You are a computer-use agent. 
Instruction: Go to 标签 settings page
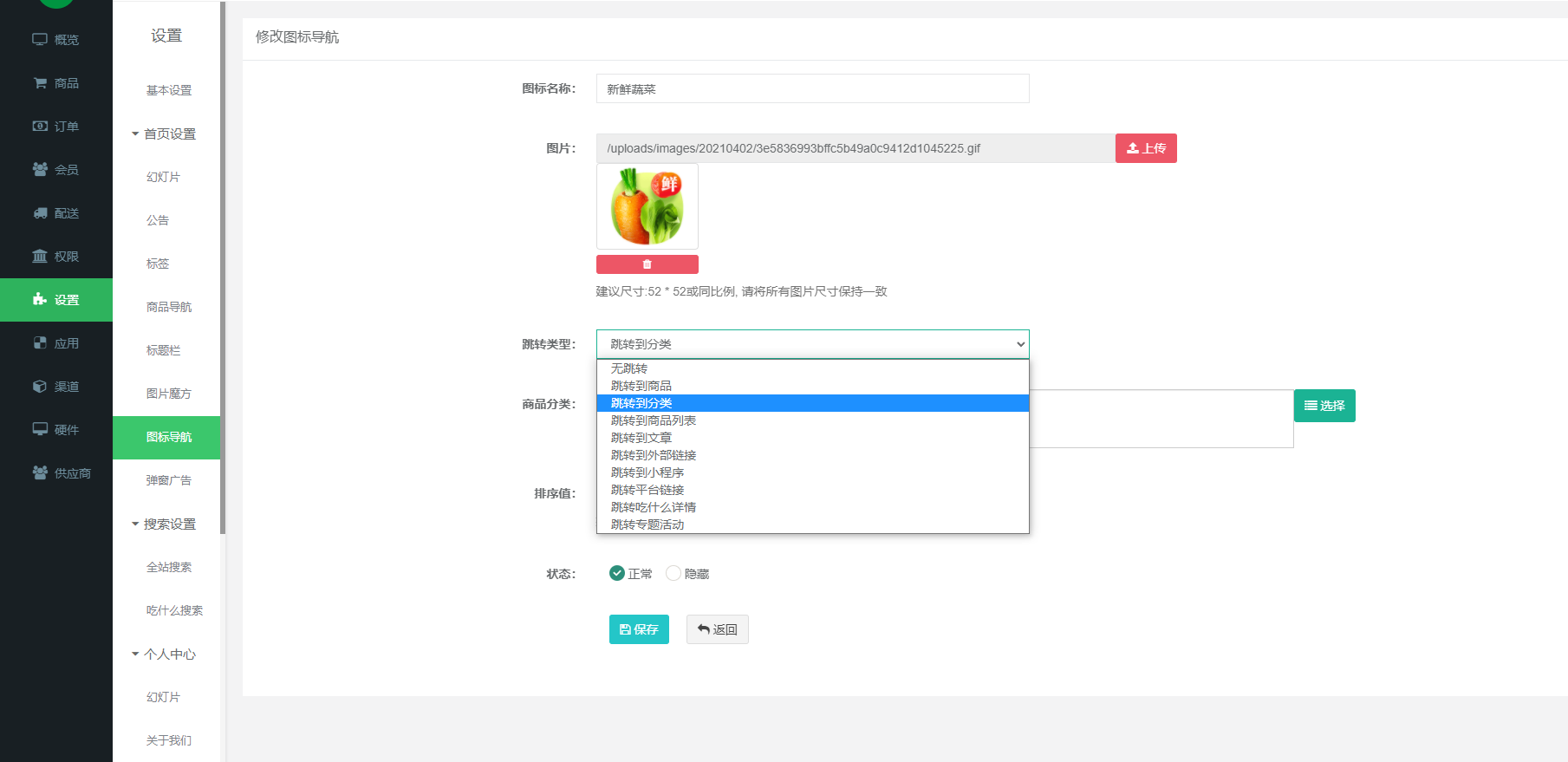point(158,264)
